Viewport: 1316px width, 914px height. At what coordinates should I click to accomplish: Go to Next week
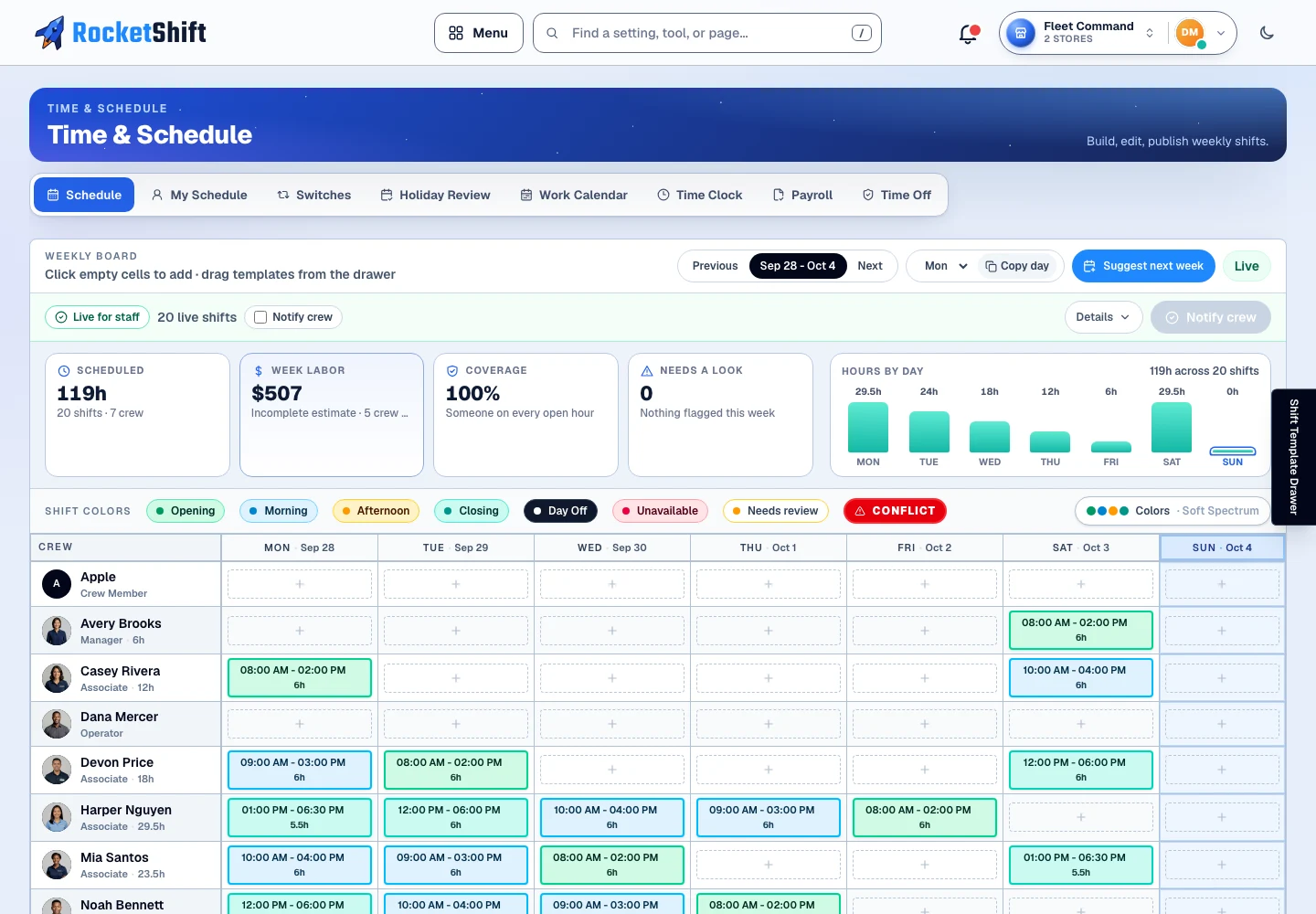click(x=870, y=266)
